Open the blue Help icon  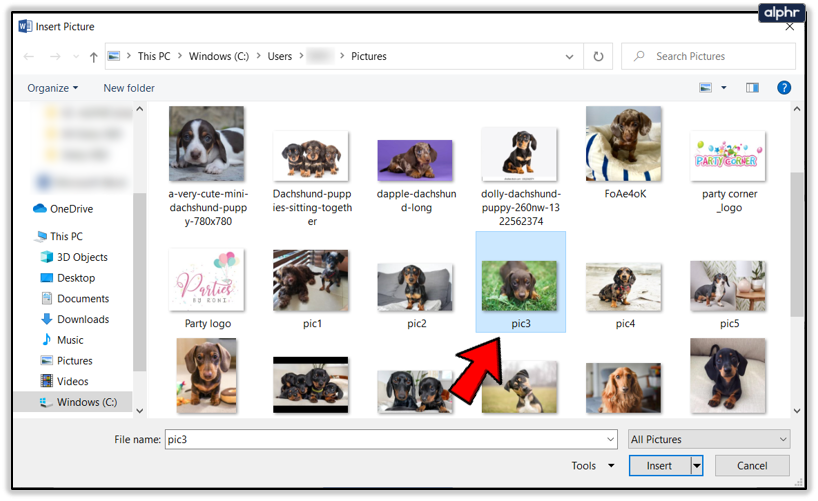(784, 88)
